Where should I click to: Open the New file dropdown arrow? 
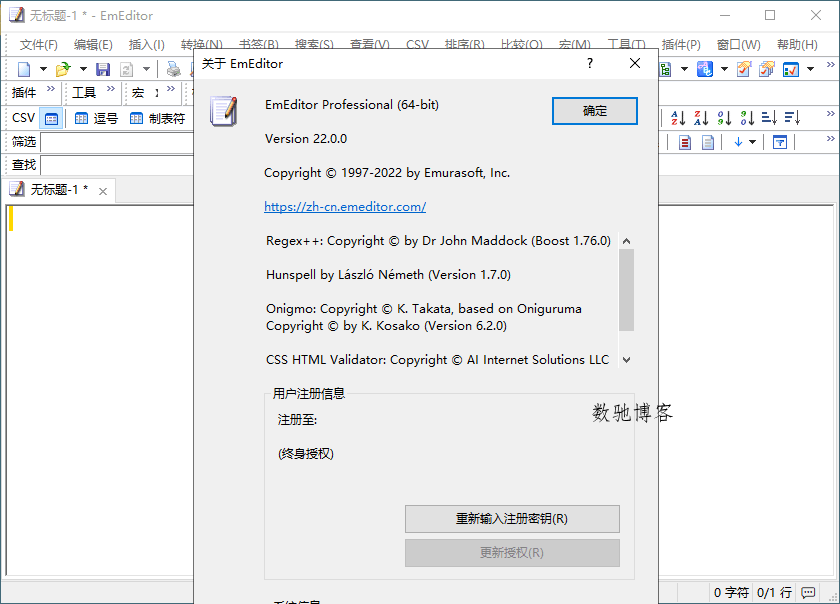pos(43,69)
